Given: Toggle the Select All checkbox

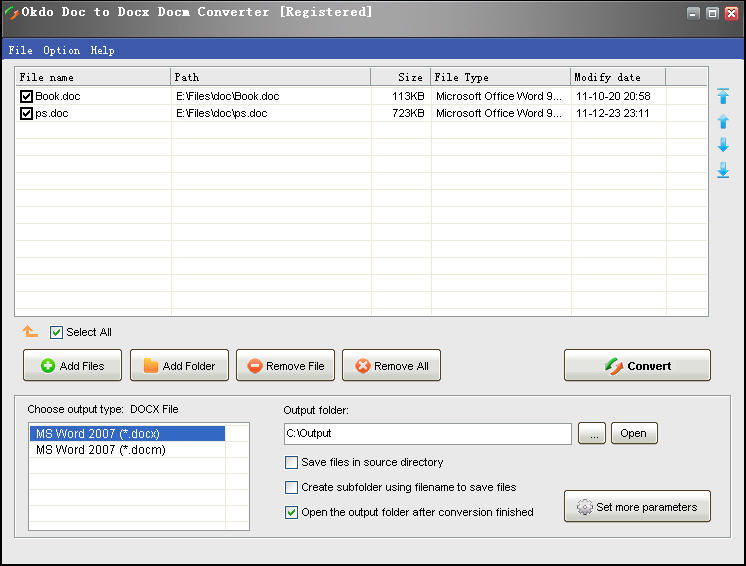Looking at the screenshot, I should coord(56,332).
